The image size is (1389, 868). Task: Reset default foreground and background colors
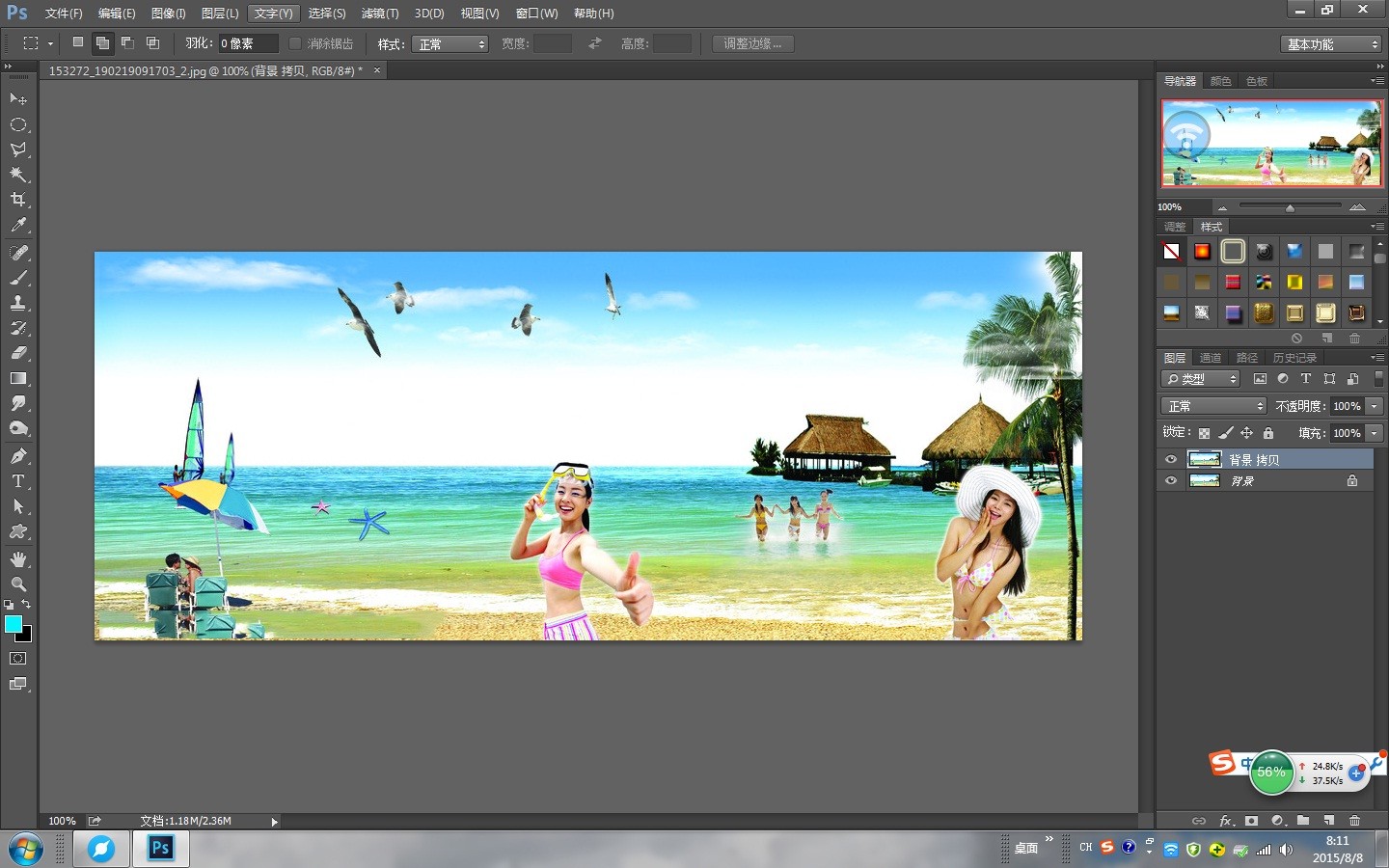[9, 605]
